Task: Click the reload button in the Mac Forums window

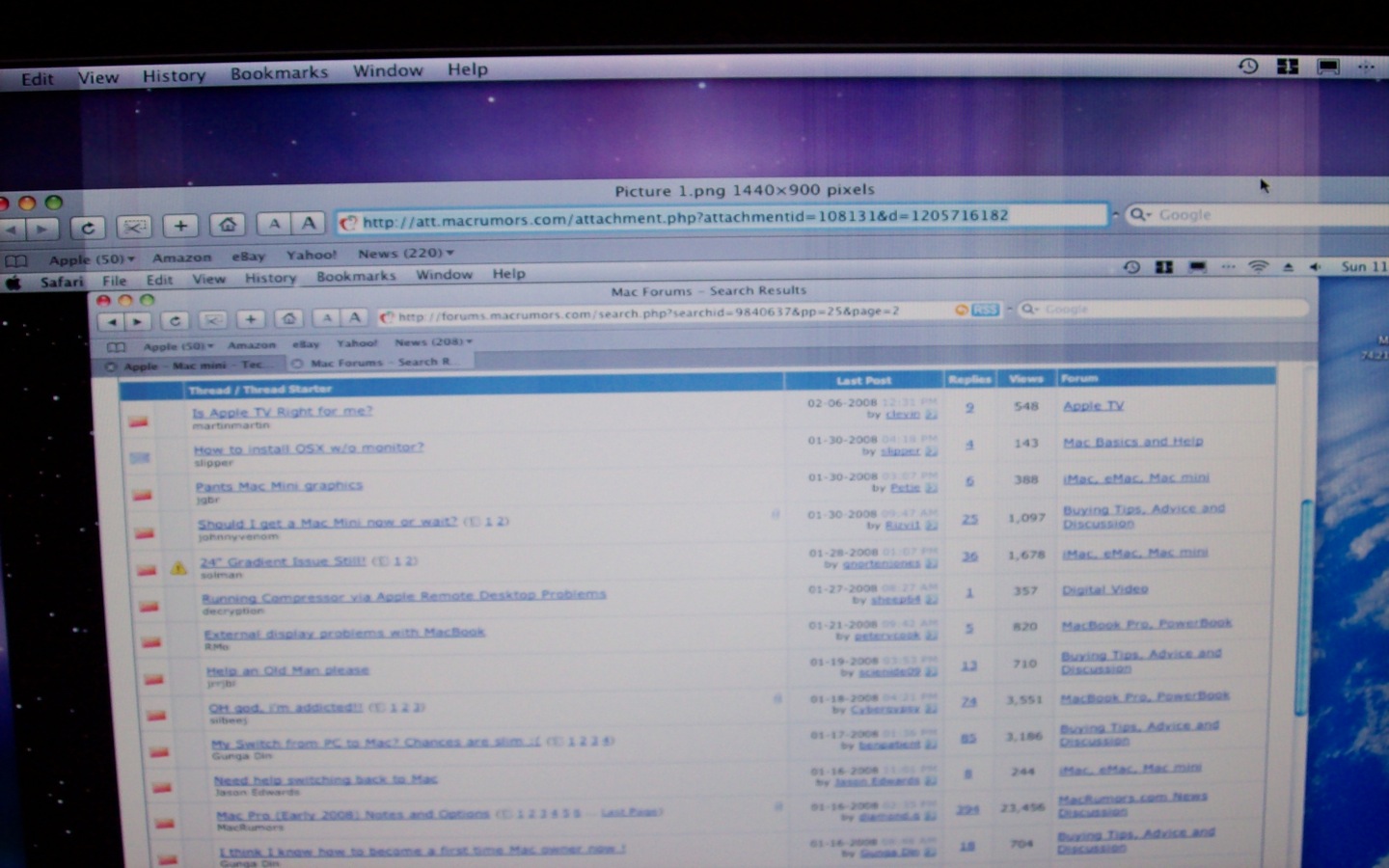Action: (175, 320)
